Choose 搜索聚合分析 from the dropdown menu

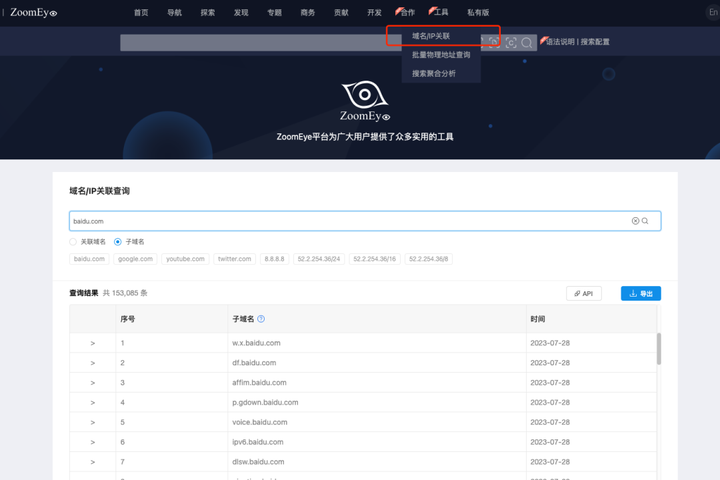tap(433, 73)
